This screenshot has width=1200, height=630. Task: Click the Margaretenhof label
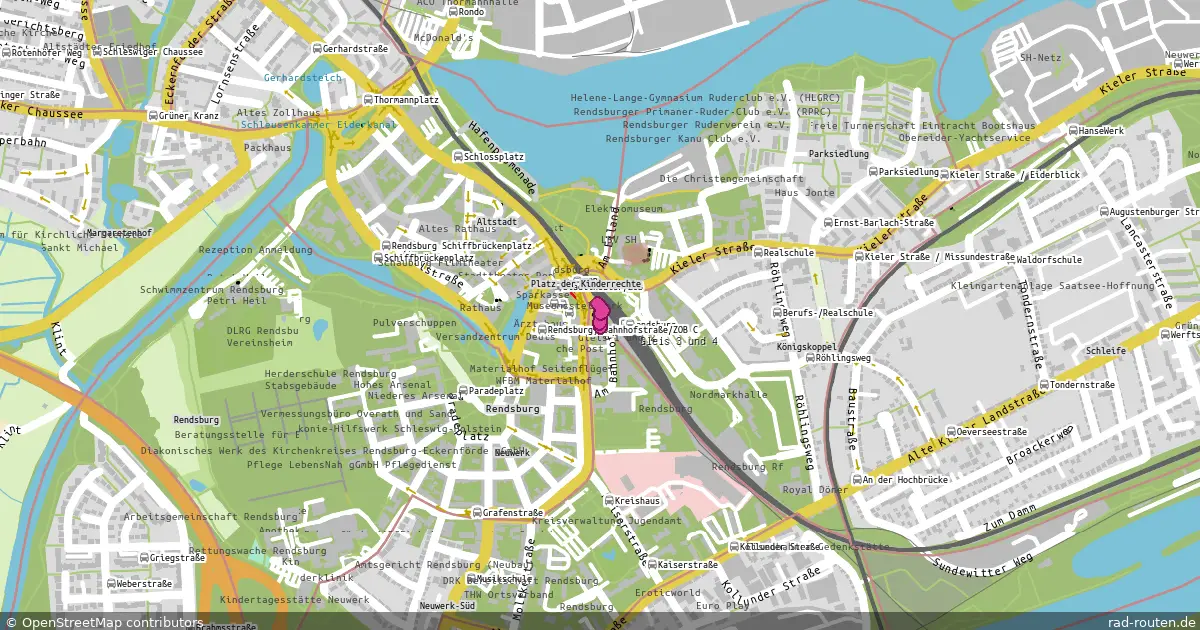point(118,233)
